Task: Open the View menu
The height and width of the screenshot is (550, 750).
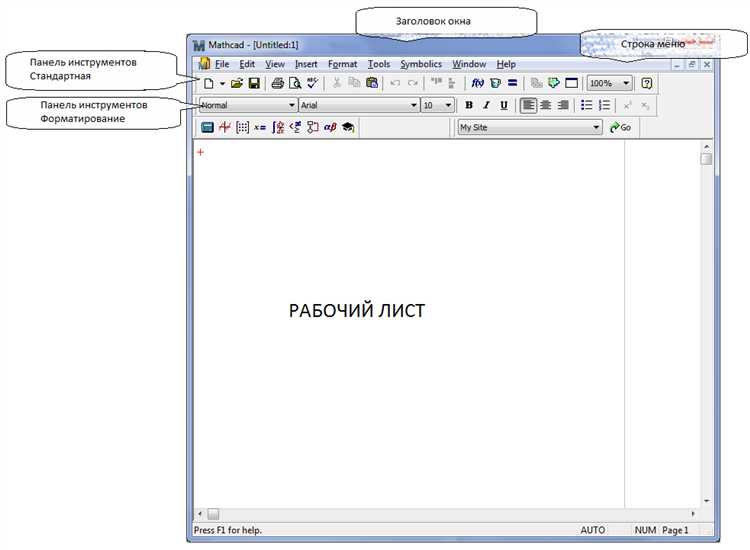Action: coord(275,64)
